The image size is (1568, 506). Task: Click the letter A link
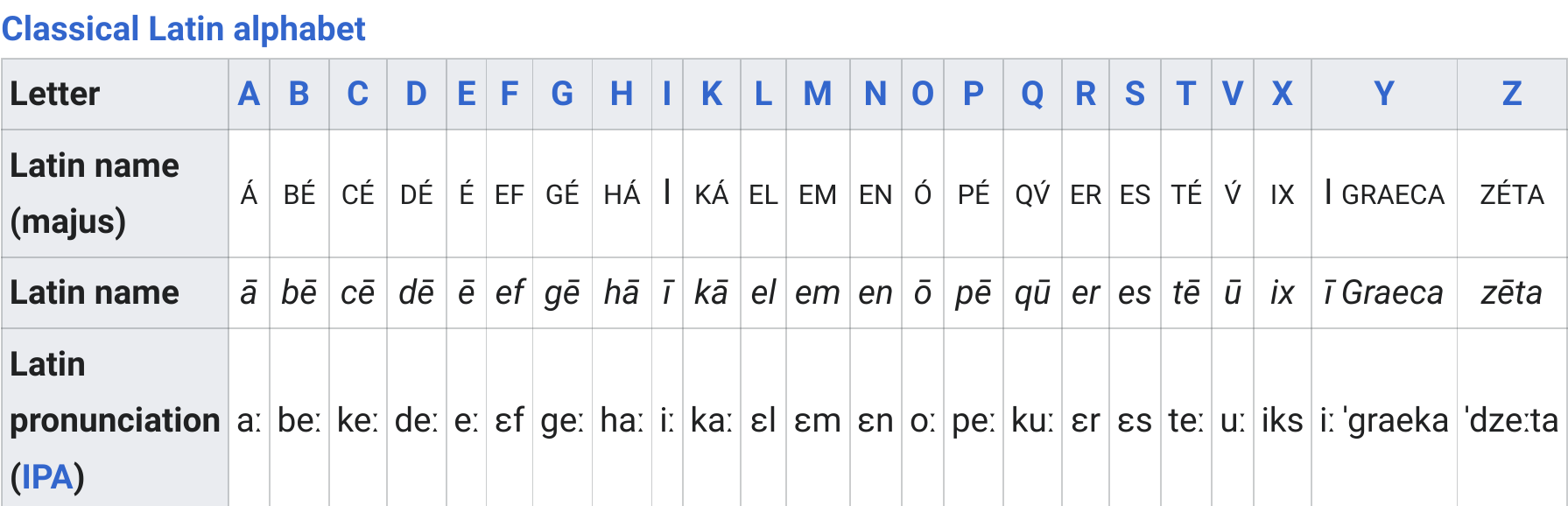pos(249,94)
